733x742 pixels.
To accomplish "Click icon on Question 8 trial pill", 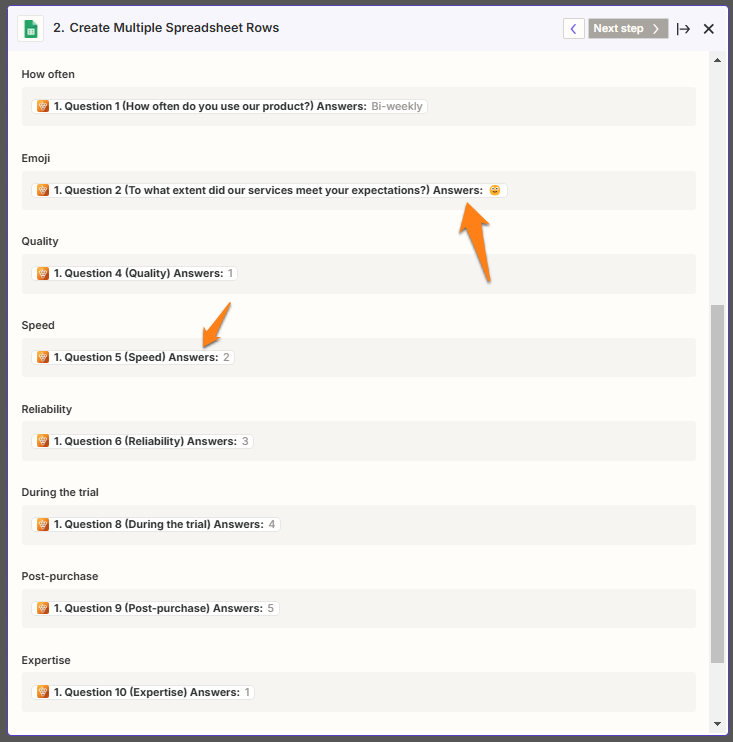I will tap(43, 524).
